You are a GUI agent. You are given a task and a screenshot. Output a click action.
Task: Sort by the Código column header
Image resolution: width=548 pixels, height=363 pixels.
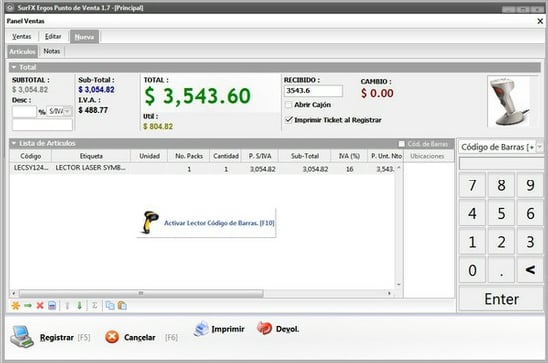[x=30, y=156]
